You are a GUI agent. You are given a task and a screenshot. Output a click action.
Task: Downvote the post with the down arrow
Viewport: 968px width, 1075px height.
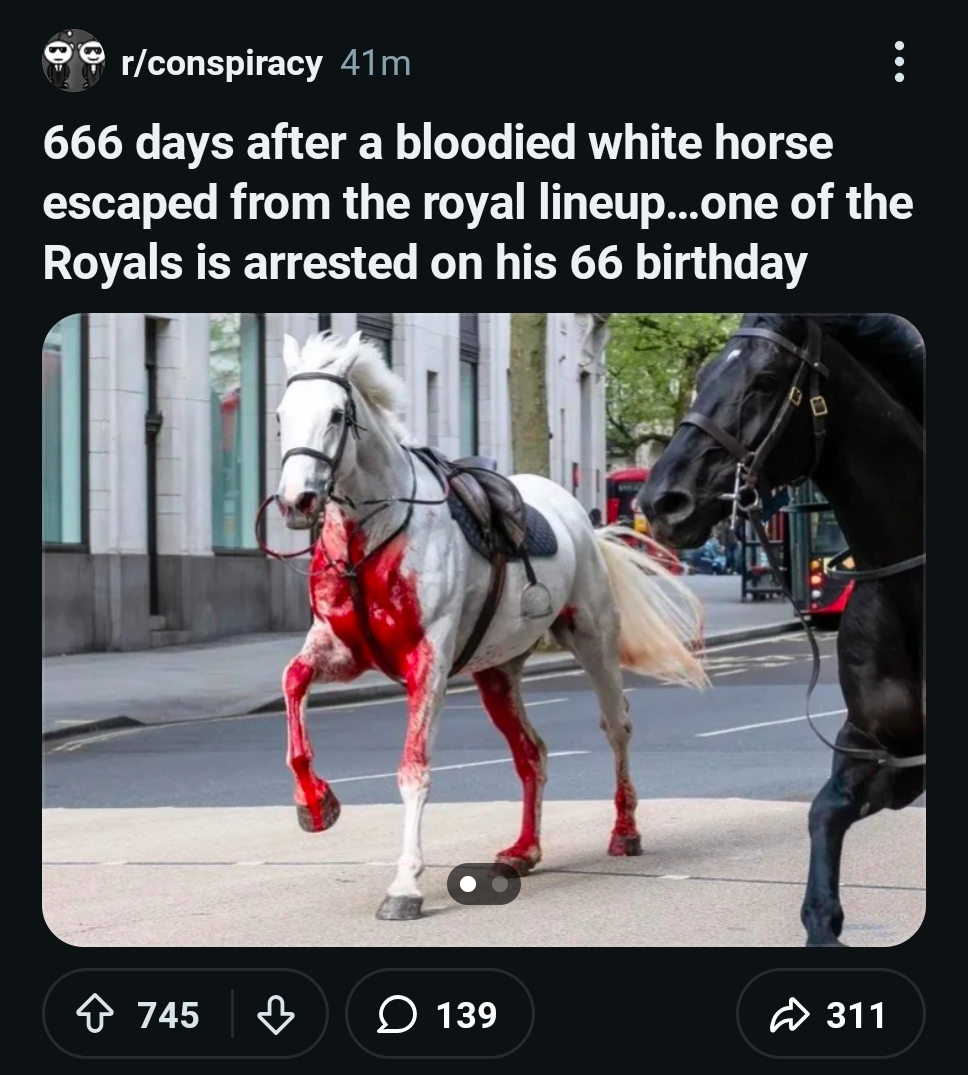274,1015
